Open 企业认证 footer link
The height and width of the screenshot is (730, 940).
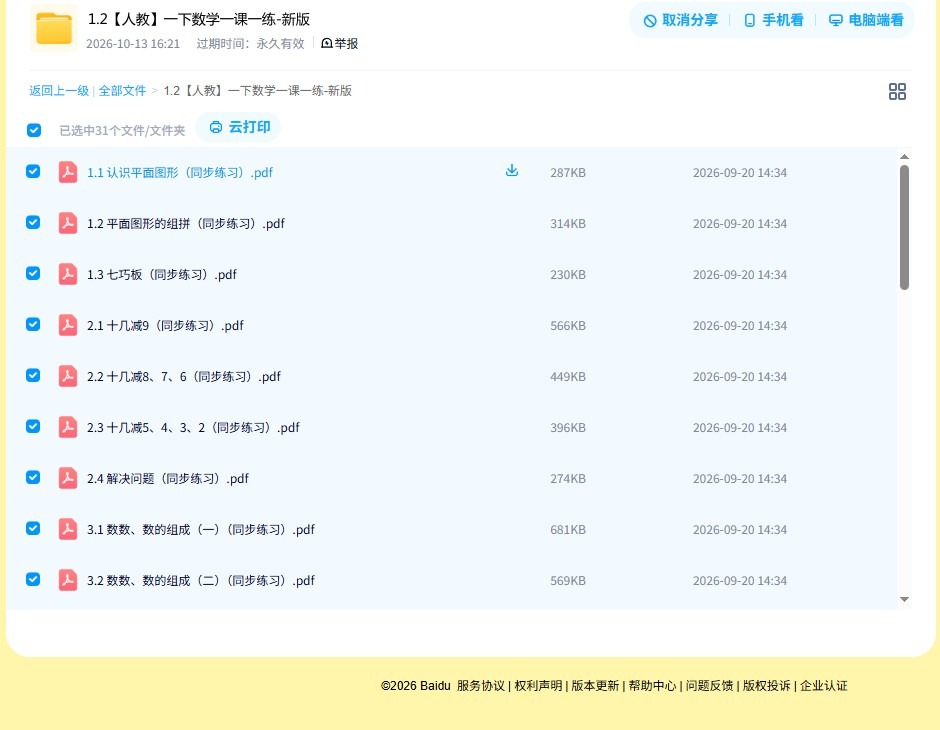click(x=824, y=686)
